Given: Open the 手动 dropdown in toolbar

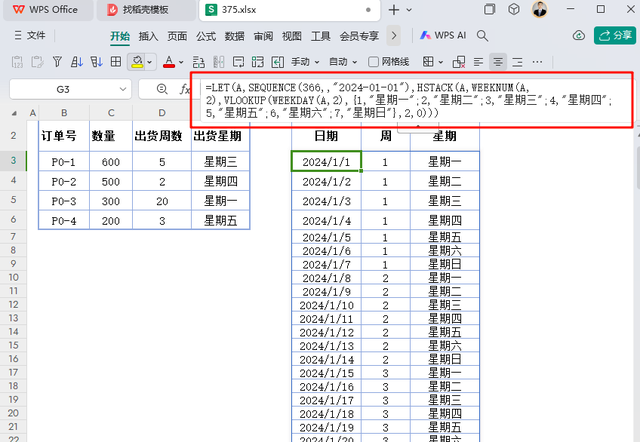Looking at the screenshot, I should point(304,62).
